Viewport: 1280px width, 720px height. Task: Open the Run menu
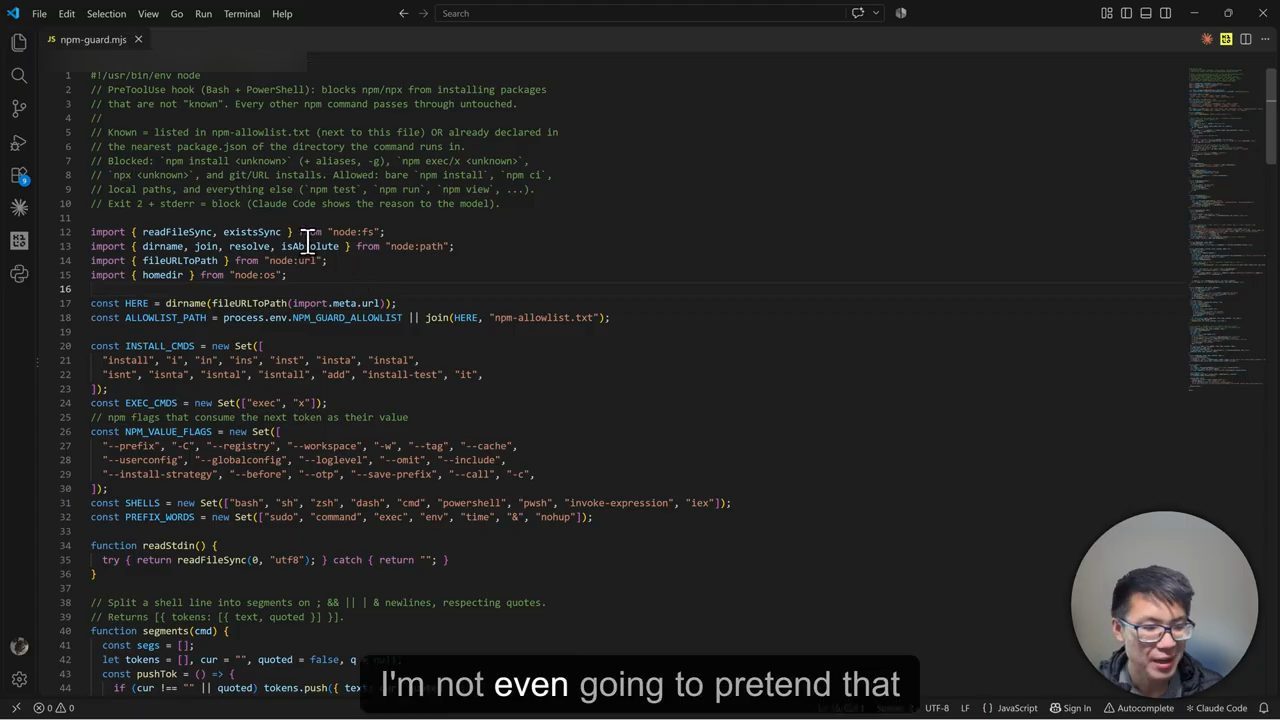203,14
